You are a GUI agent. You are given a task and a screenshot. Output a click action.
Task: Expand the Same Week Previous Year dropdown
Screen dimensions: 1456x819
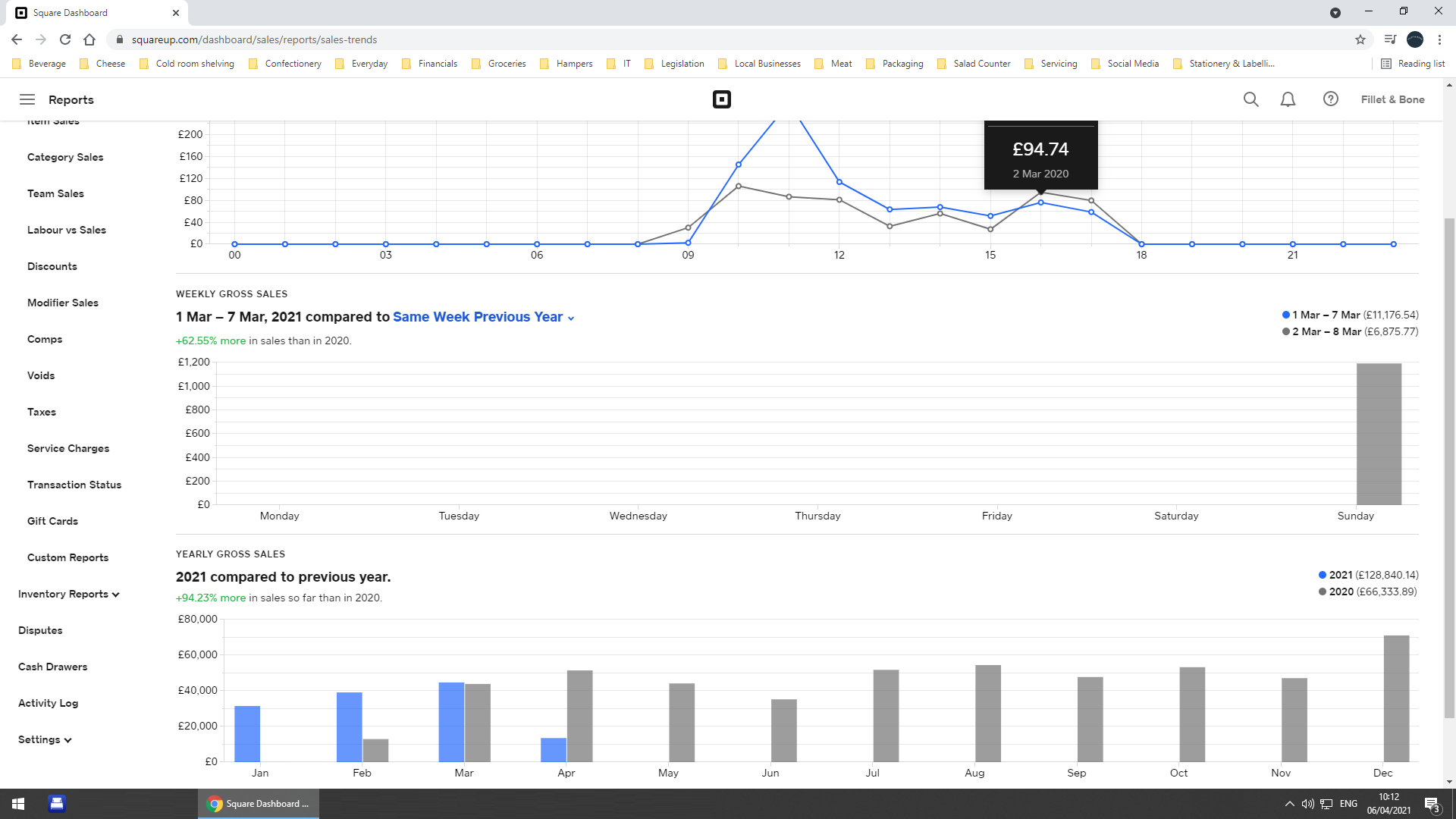click(484, 317)
